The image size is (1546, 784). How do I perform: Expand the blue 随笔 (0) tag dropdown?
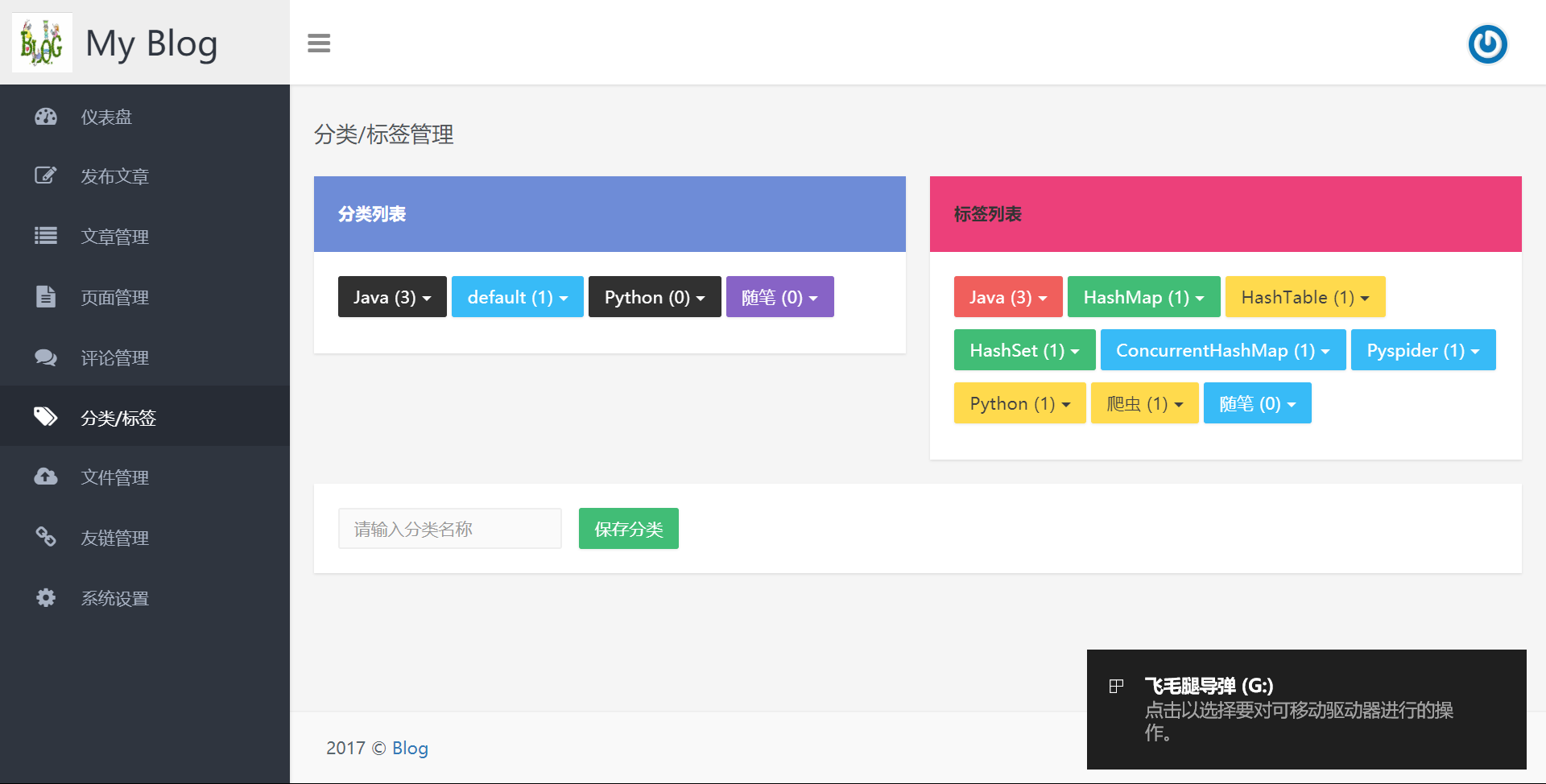click(1258, 403)
